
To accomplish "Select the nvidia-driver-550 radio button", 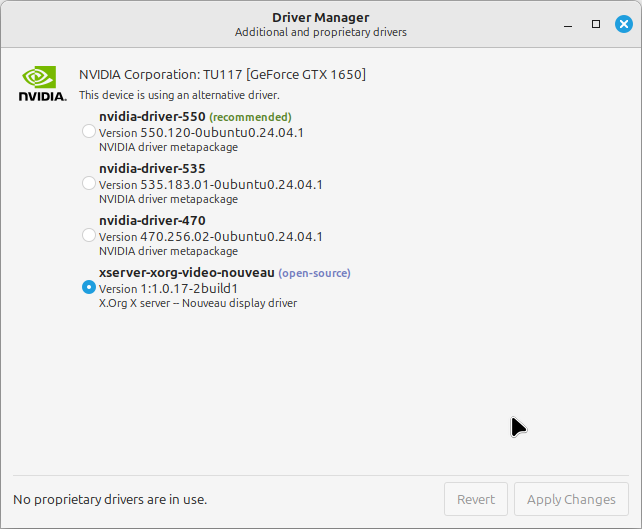I will click(x=89, y=131).
